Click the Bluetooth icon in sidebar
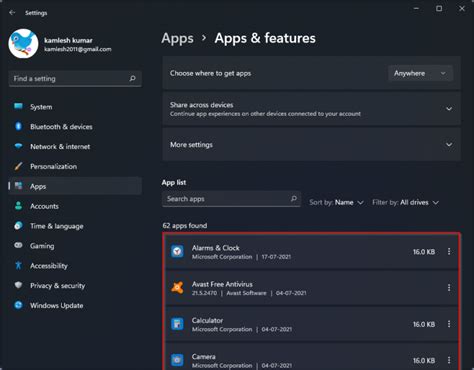This screenshot has width=474, height=370. point(18,126)
